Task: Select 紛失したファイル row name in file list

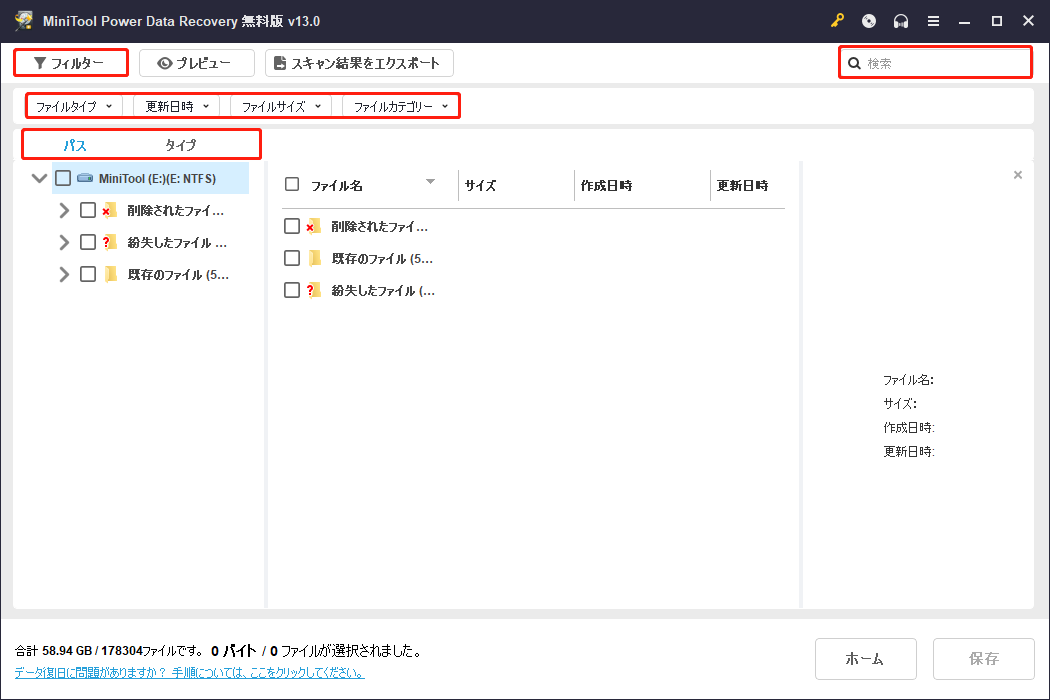Action: 383,290
